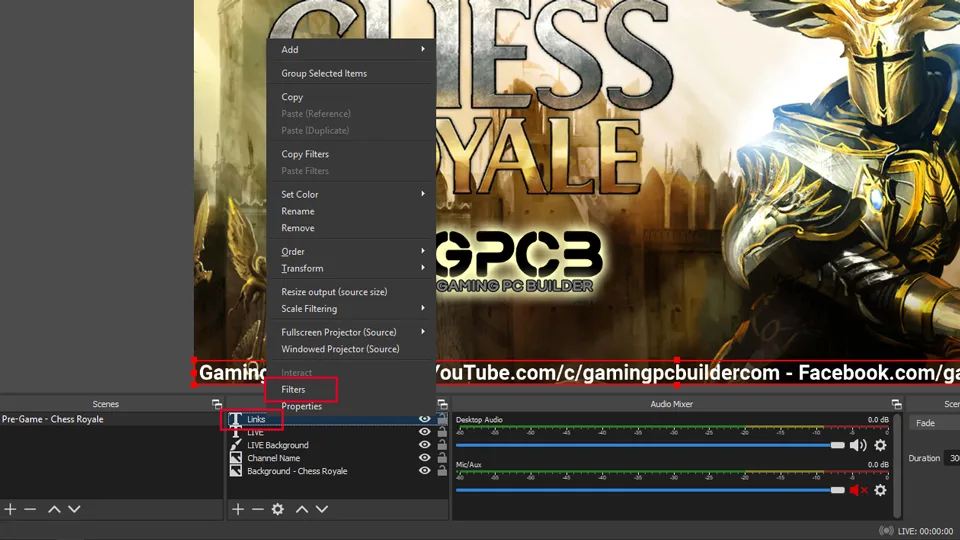
Task: Expand Fullscreen Projector (Source) submenu
Action: [351, 332]
